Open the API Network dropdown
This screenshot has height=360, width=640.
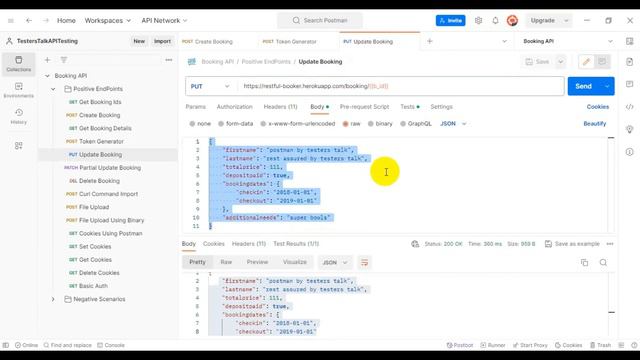coord(164,20)
